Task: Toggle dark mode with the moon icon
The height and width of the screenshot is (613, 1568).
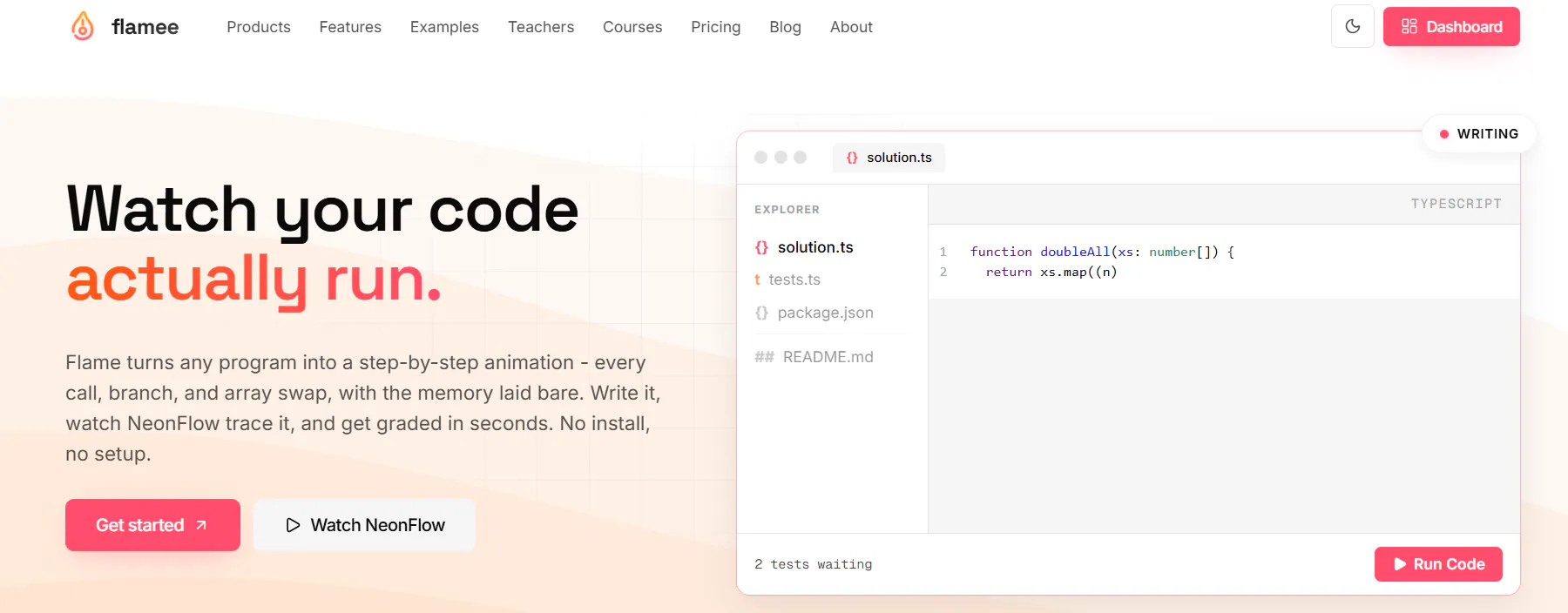Action: pyautogui.click(x=1353, y=26)
